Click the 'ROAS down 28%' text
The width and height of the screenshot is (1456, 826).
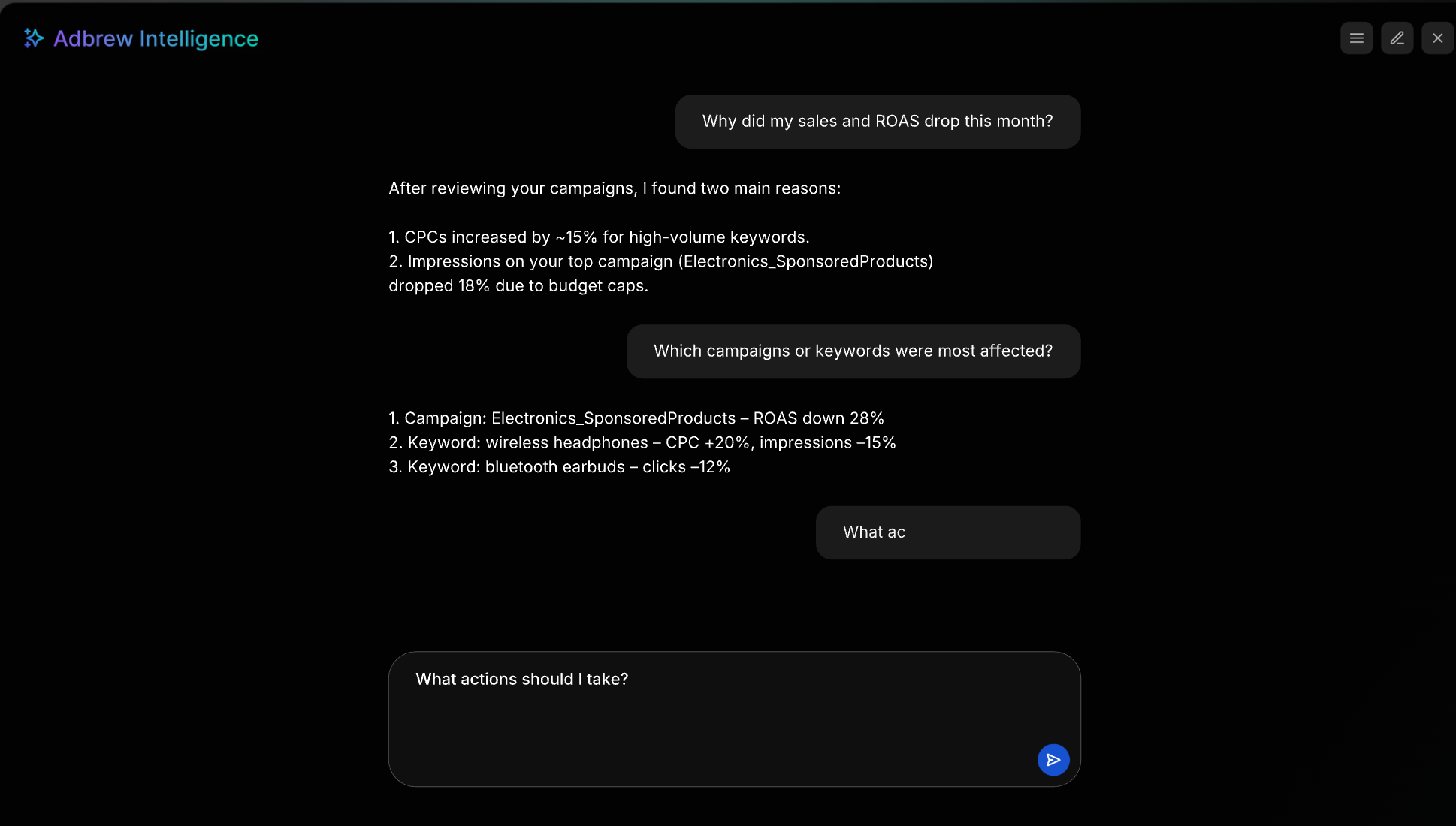(818, 418)
